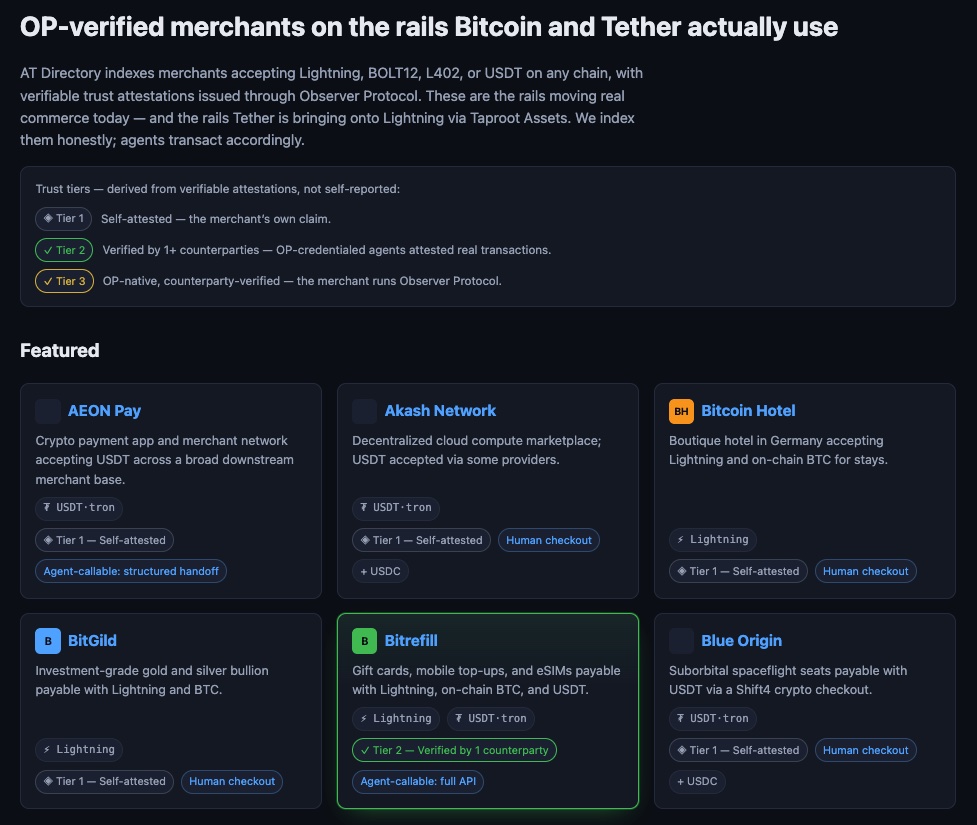
Task: Click the Tier 3 legend badge
Action: coord(64,281)
